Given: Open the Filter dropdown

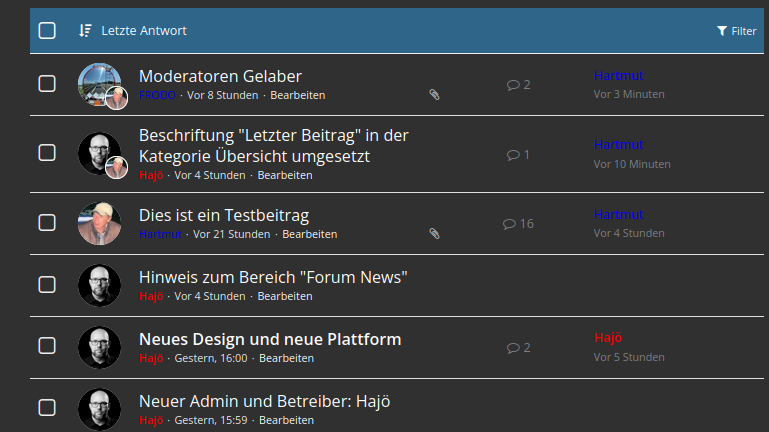Looking at the screenshot, I should (737, 31).
